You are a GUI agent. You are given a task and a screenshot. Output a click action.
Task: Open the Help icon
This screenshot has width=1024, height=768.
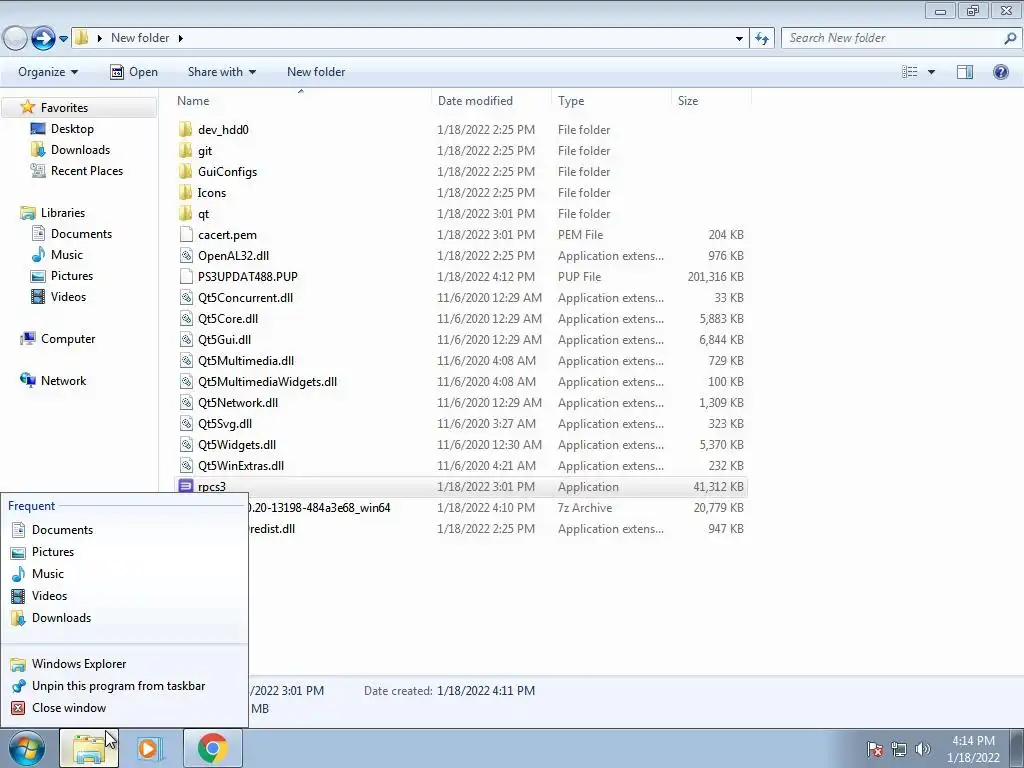click(x=1000, y=72)
